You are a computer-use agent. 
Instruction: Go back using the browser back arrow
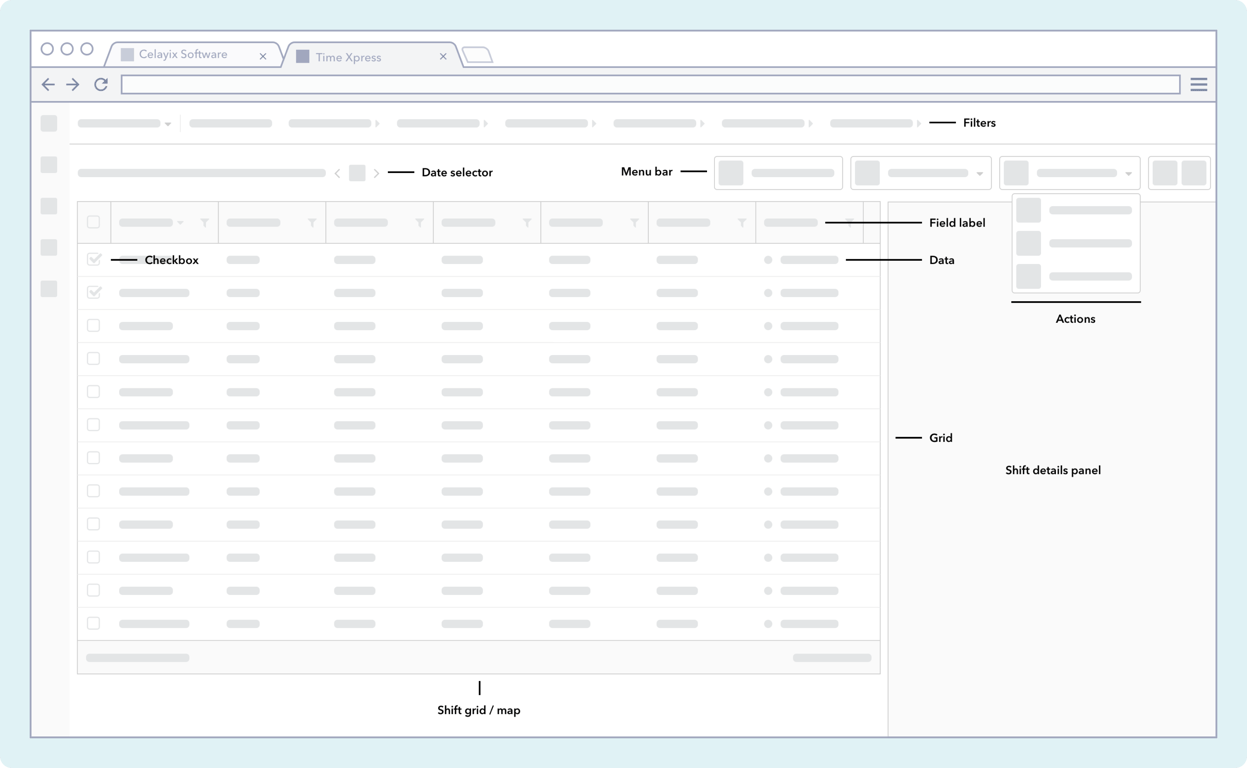pos(48,85)
